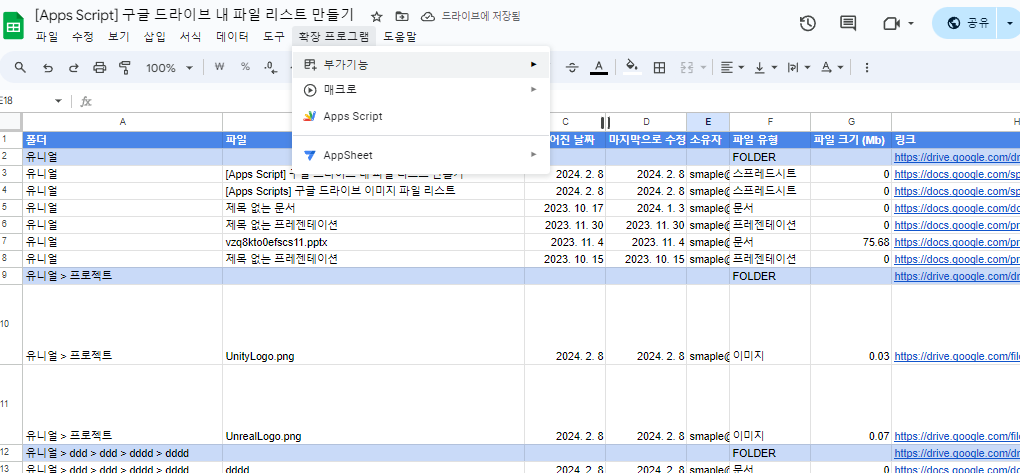
Task: Decrease decimal places icon
Action: [x=271, y=67]
